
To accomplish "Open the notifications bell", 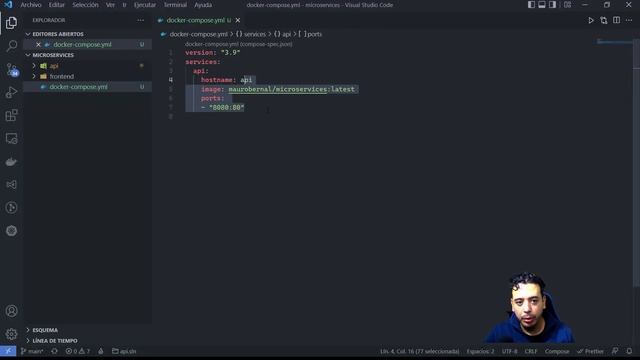I will pyautogui.click(x=629, y=351).
